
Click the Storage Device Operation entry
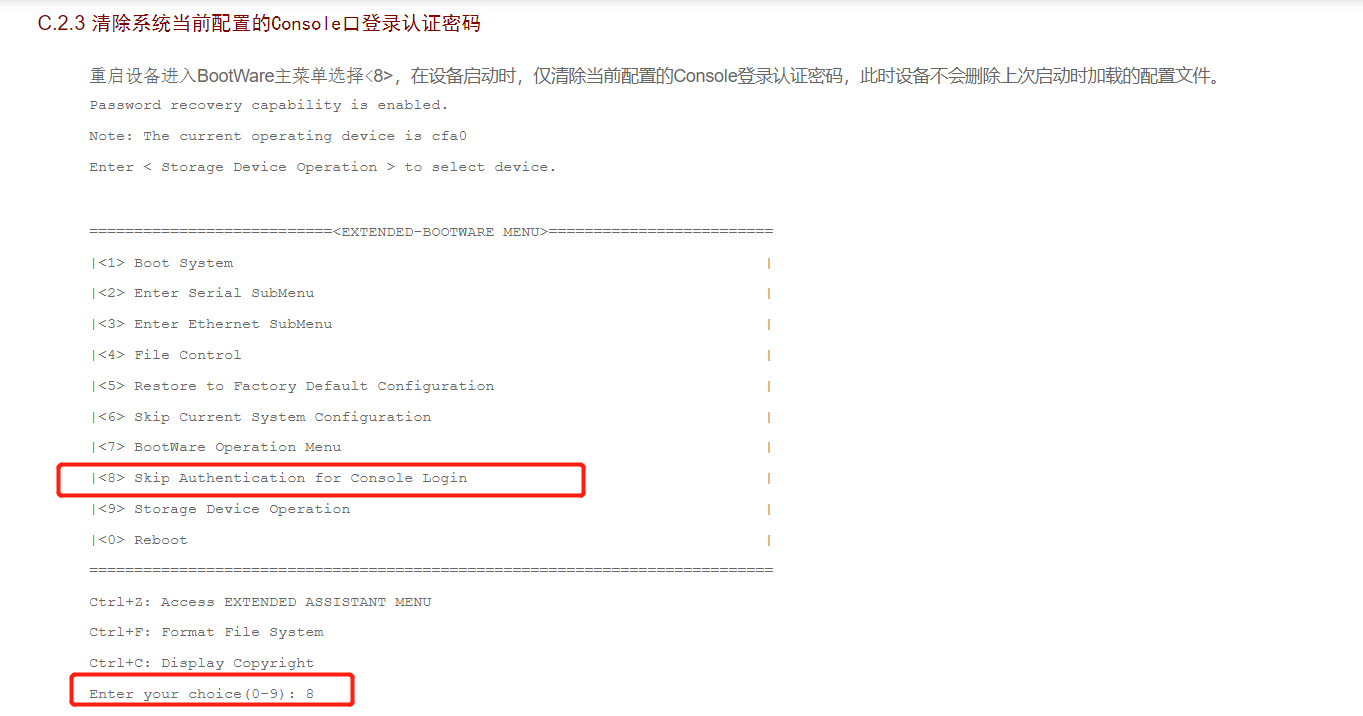point(220,509)
